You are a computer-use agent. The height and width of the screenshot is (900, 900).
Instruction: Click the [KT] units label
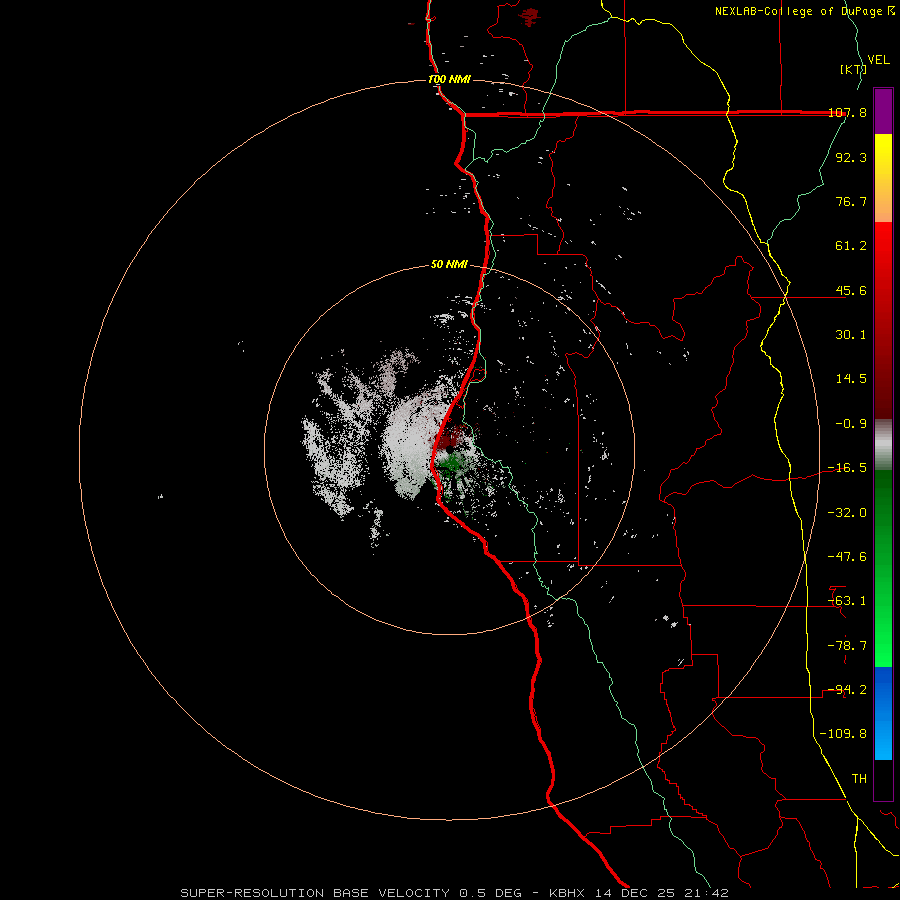click(x=853, y=69)
